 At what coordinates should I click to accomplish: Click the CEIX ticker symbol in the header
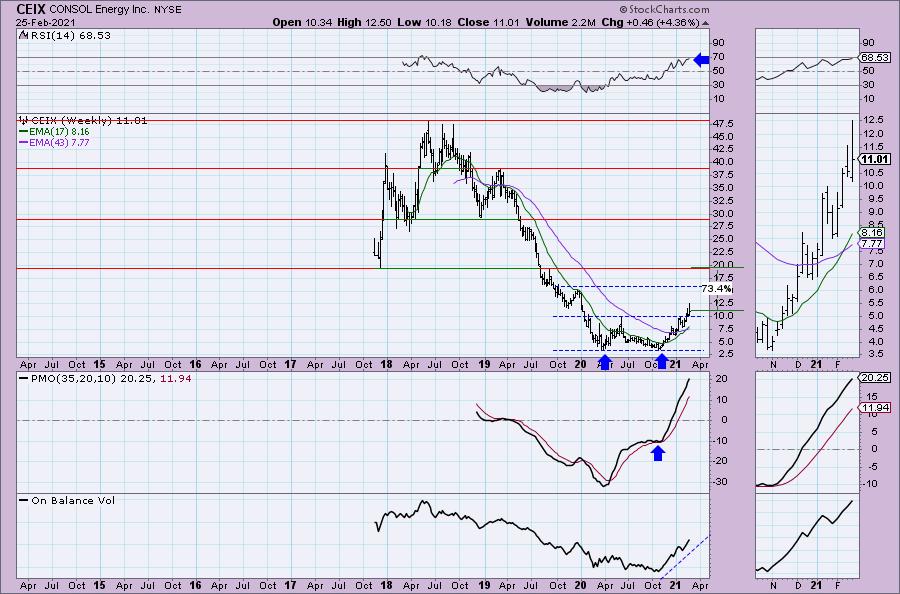click(x=32, y=9)
